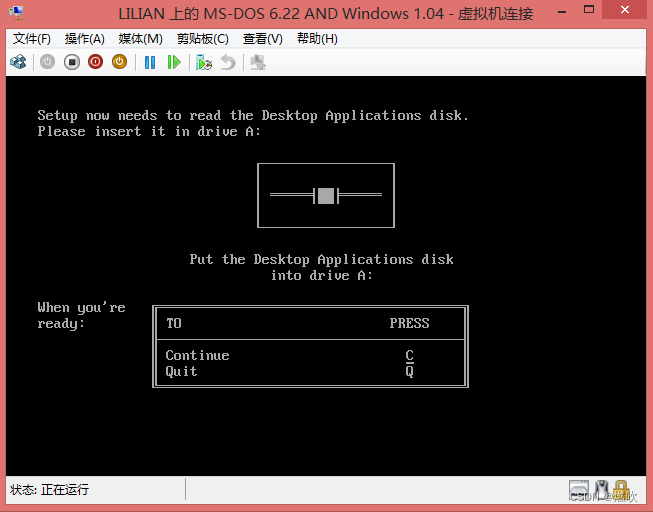The width and height of the screenshot is (653, 512).
Task: Click 'Put the Desktop Applications disk' line
Action: [x=322, y=260]
